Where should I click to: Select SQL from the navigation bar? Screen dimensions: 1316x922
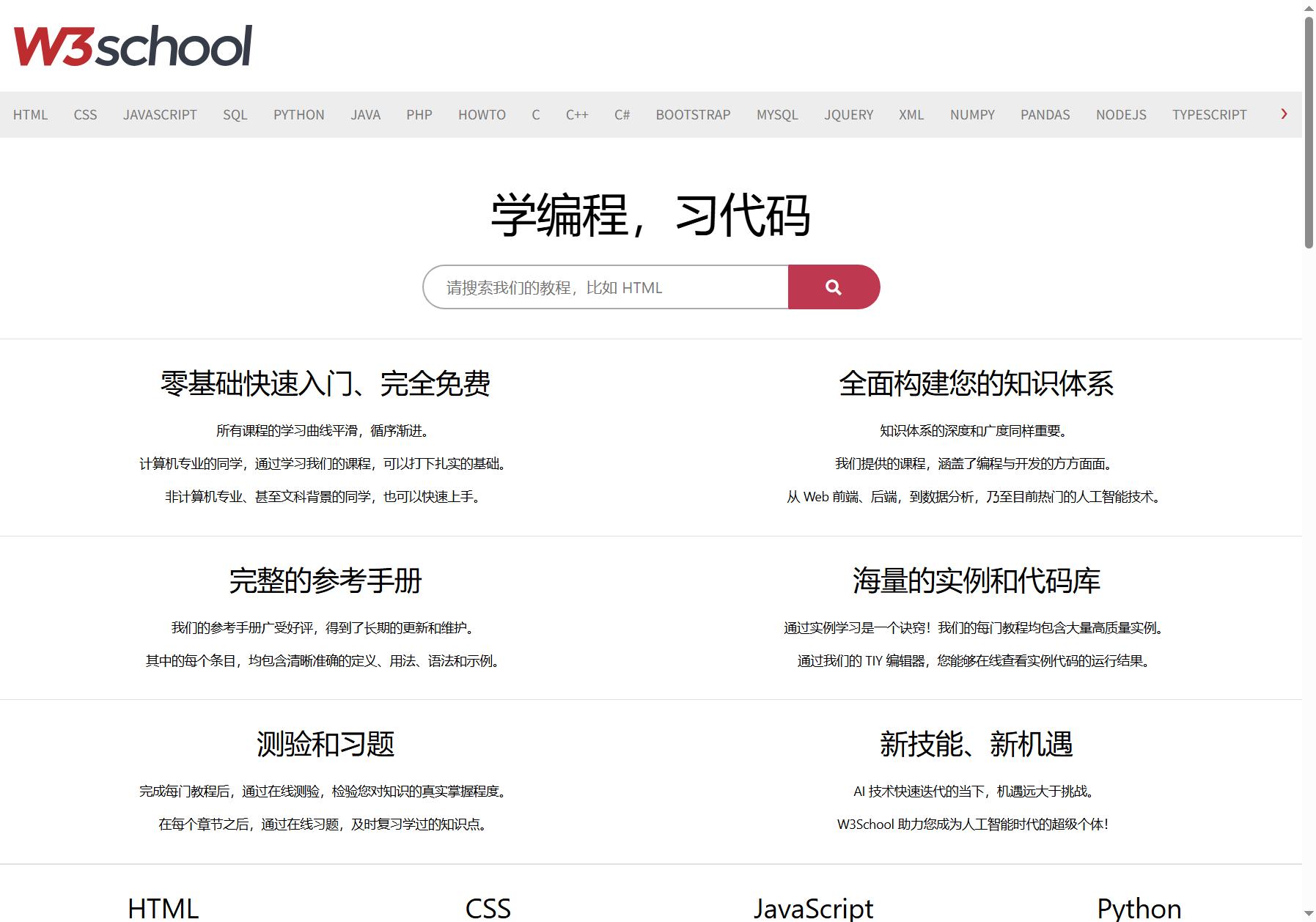coord(235,115)
